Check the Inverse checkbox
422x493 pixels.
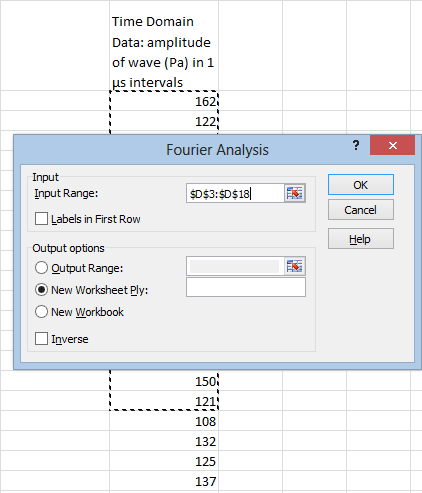click(41, 339)
